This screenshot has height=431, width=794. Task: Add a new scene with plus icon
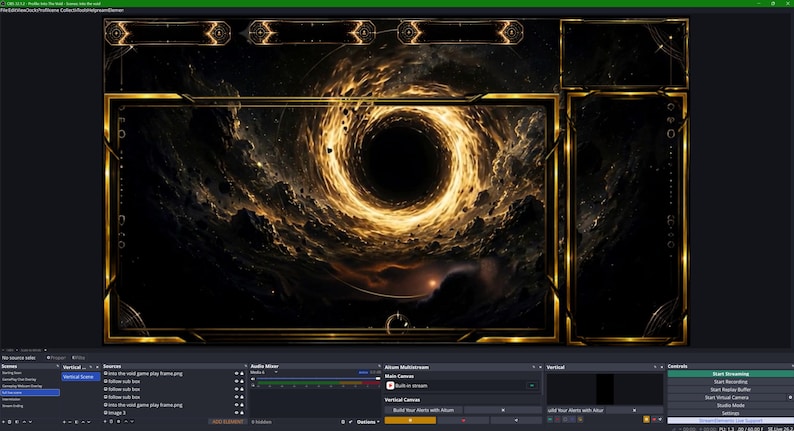pos(4,422)
